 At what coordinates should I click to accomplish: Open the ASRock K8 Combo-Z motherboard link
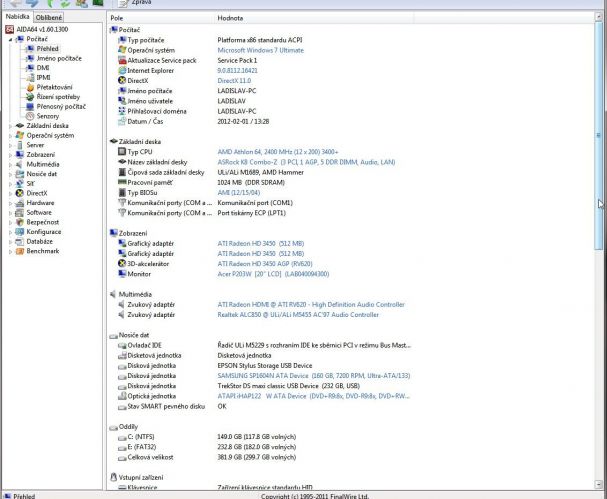(306, 162)
